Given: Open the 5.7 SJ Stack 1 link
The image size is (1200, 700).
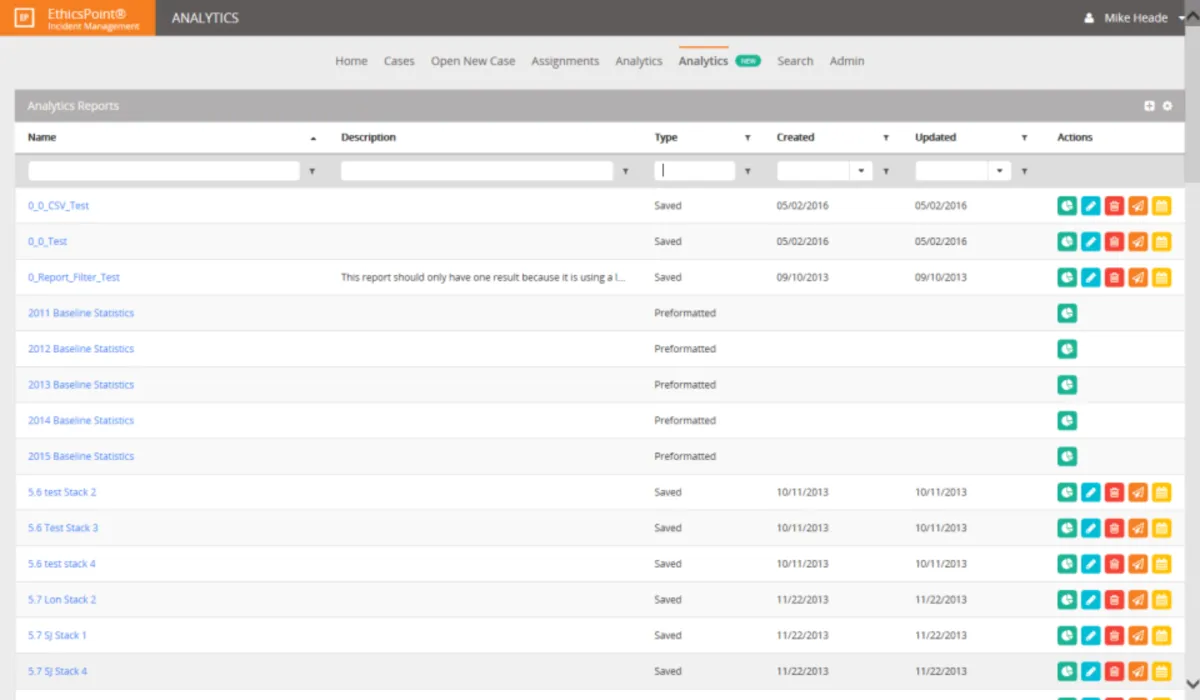Looking at the screenshot, I should pos(58,636).
